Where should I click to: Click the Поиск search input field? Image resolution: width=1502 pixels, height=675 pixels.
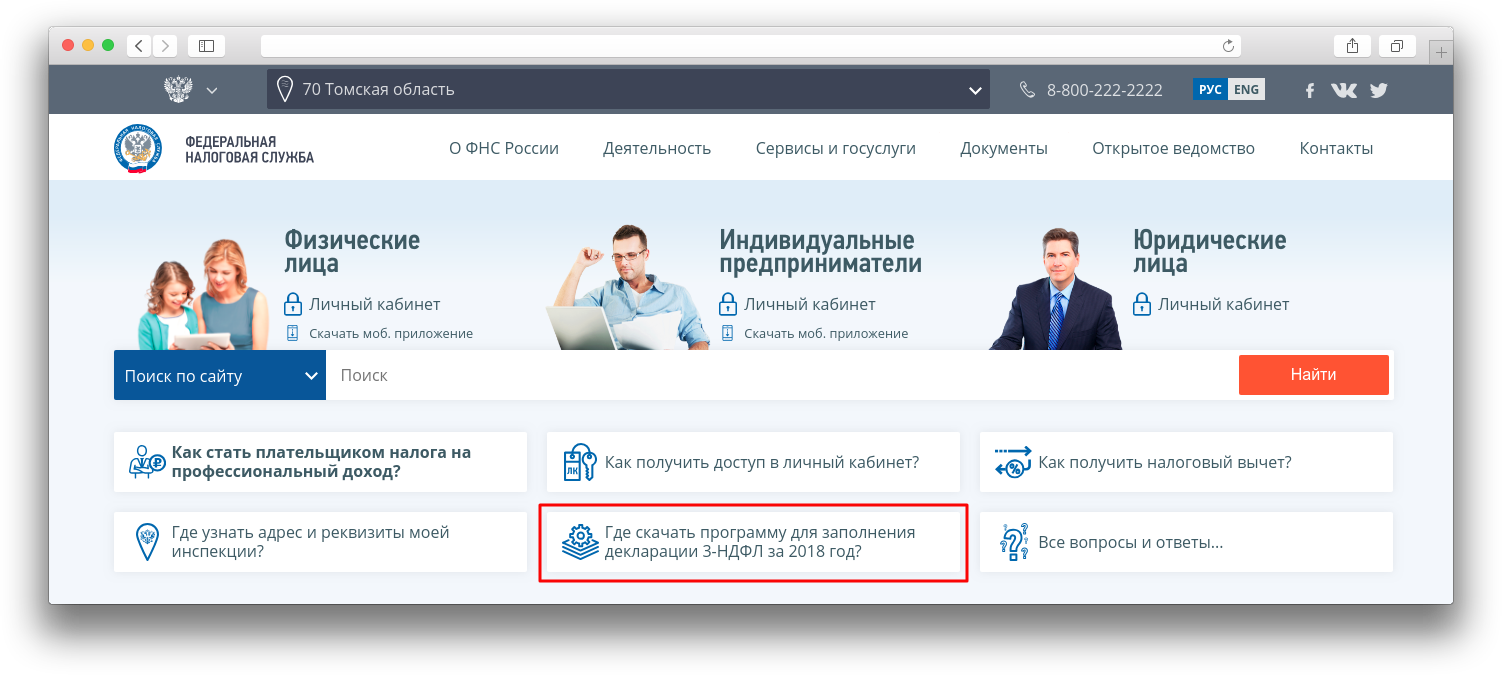click(x=780, y=375)
